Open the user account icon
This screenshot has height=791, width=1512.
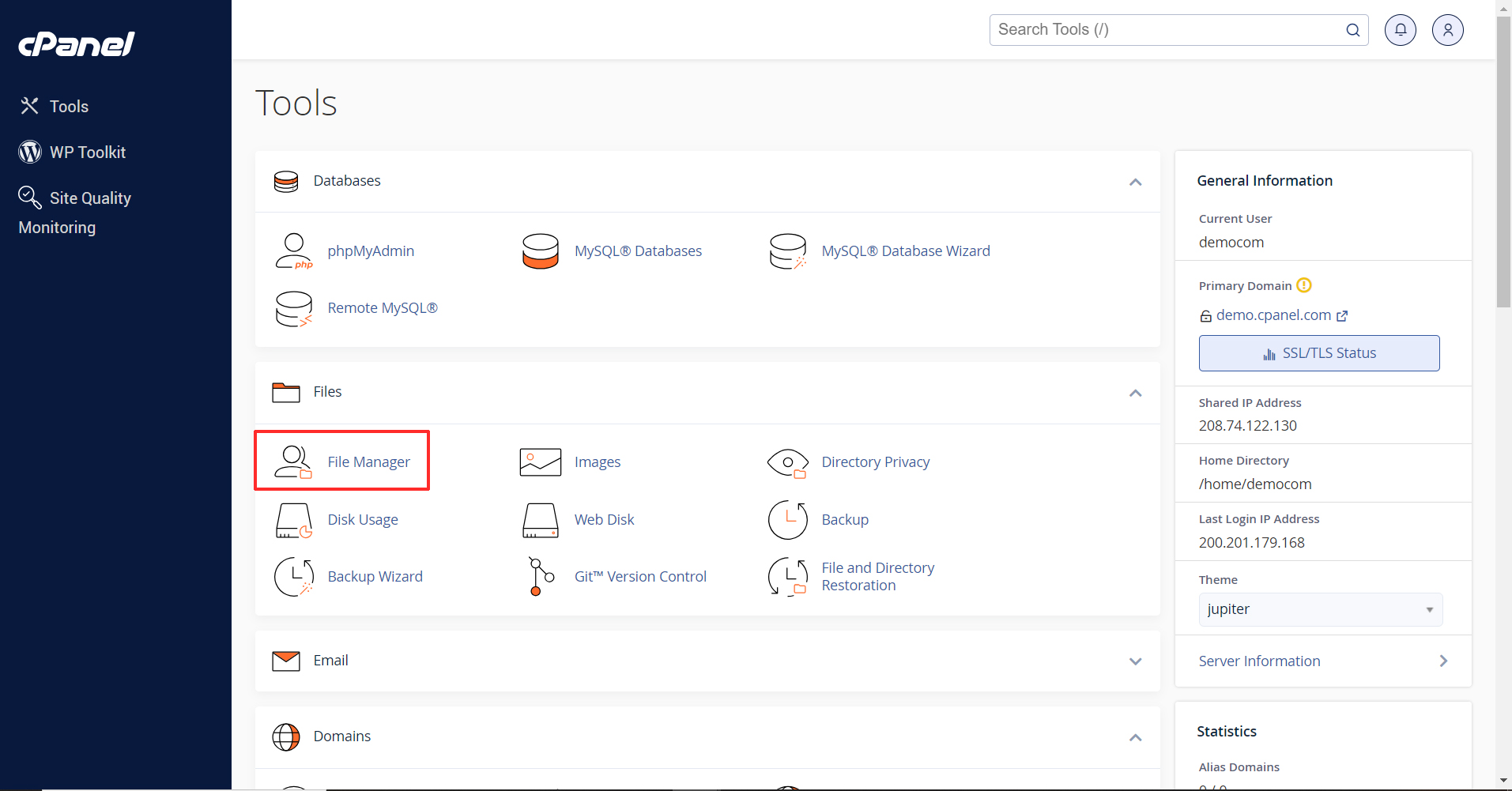[x=1447, y=30]
